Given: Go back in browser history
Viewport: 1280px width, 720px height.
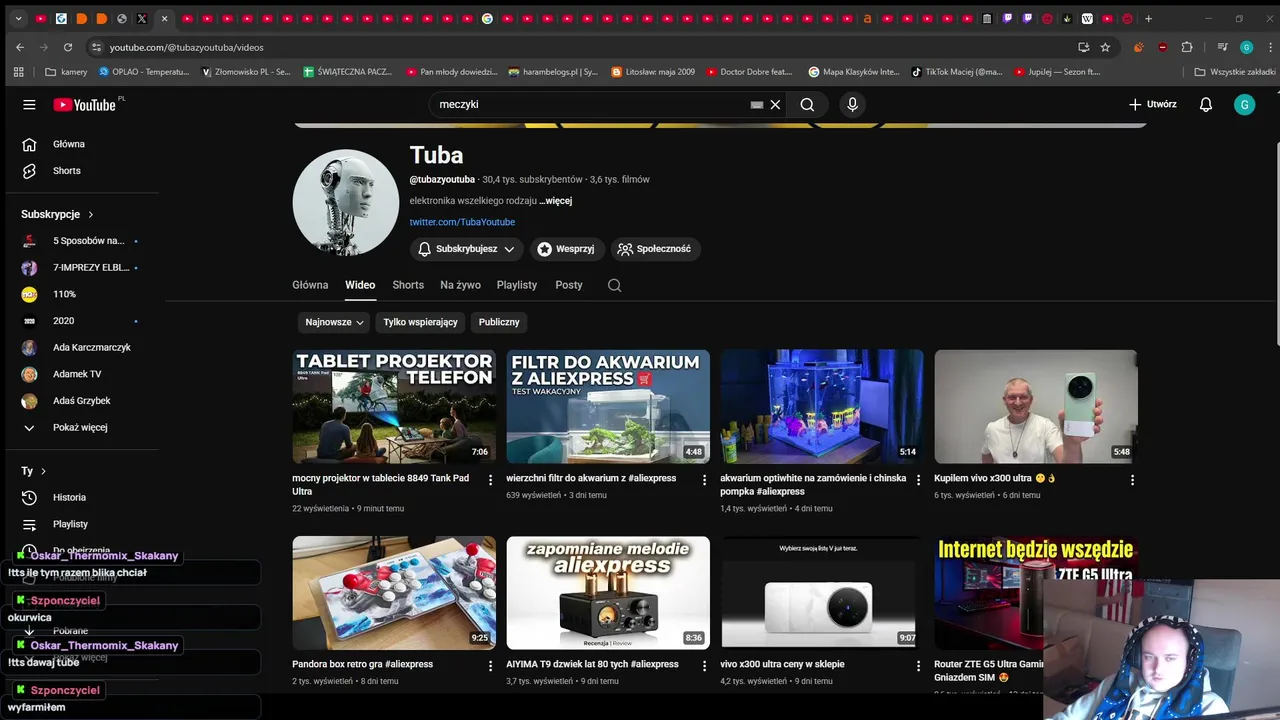Looking at the screenshot, I should pos(20,47).
